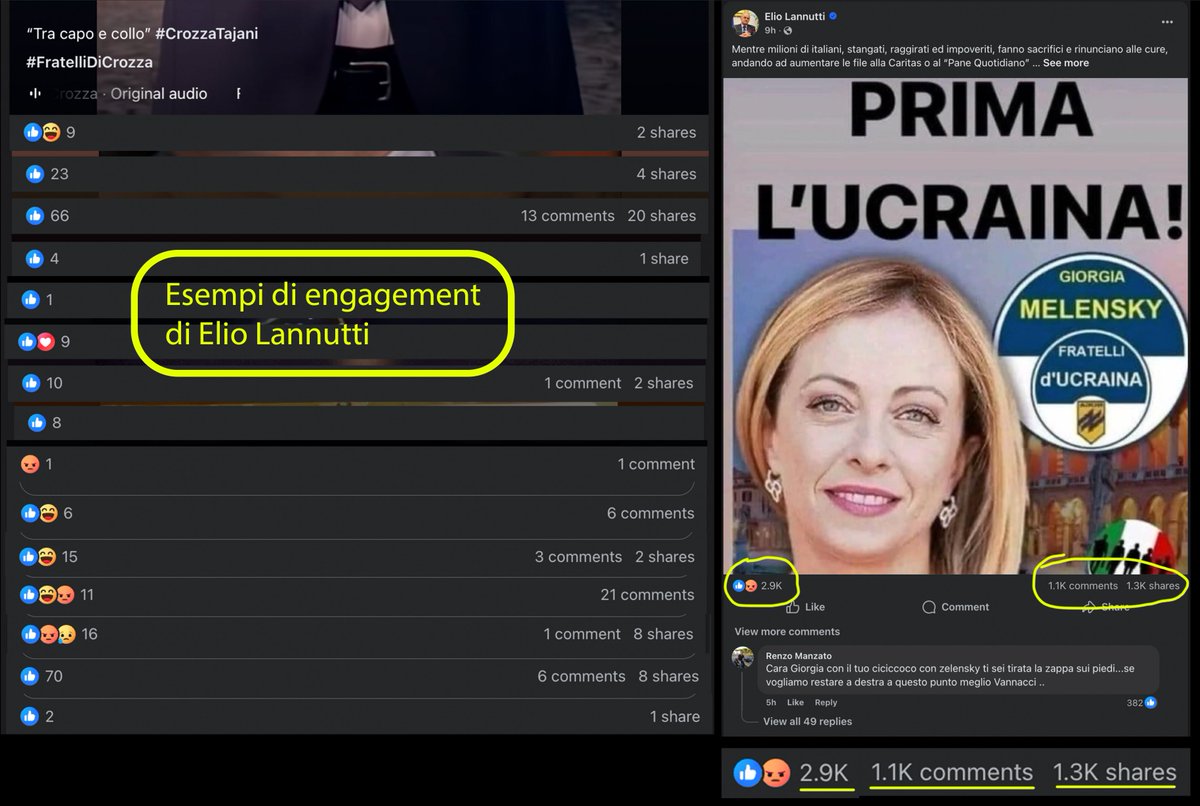Open the #CrozzaTajani hashtag

coord(208,34)
